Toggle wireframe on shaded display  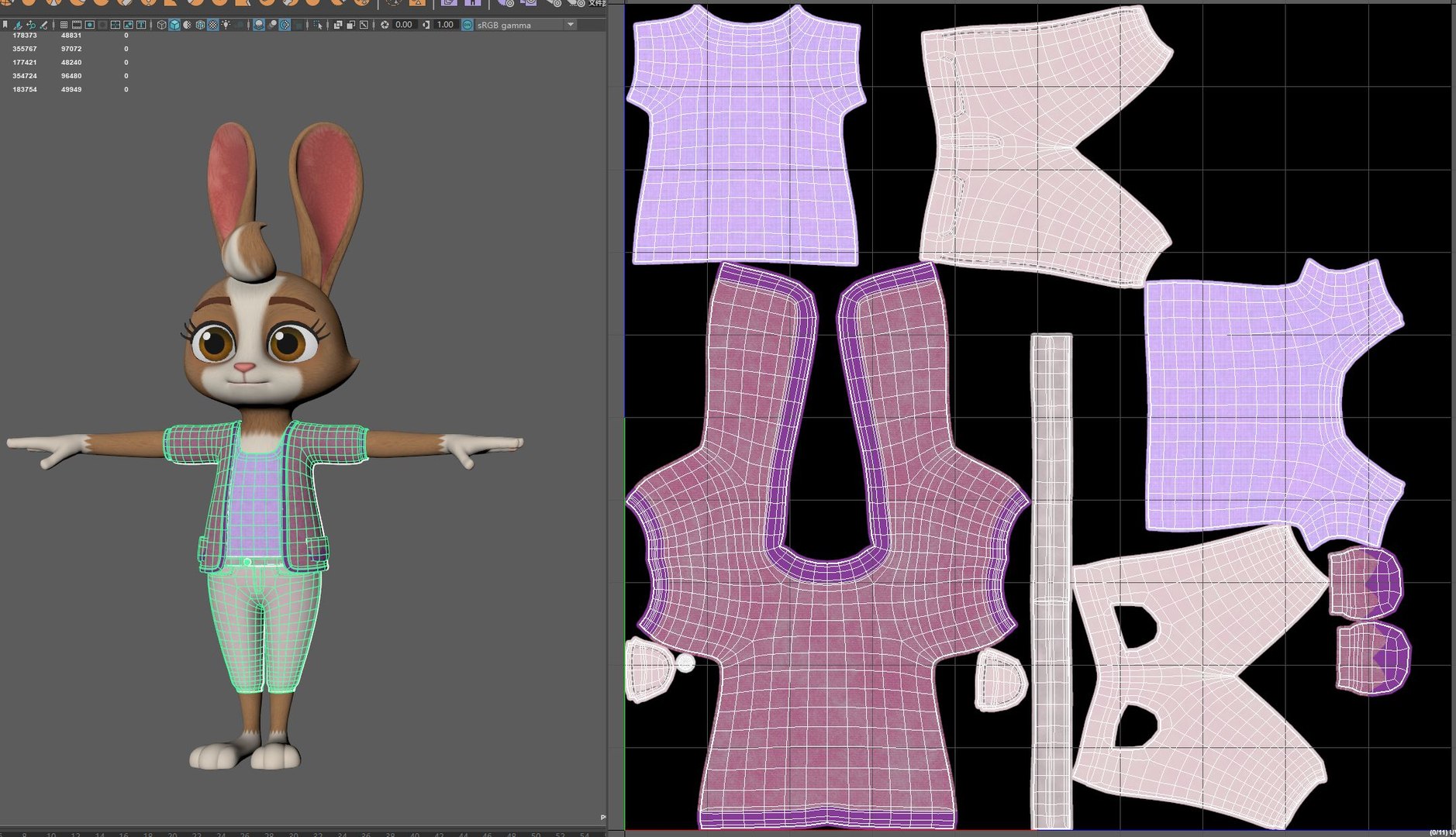click(x=200, y=25)
